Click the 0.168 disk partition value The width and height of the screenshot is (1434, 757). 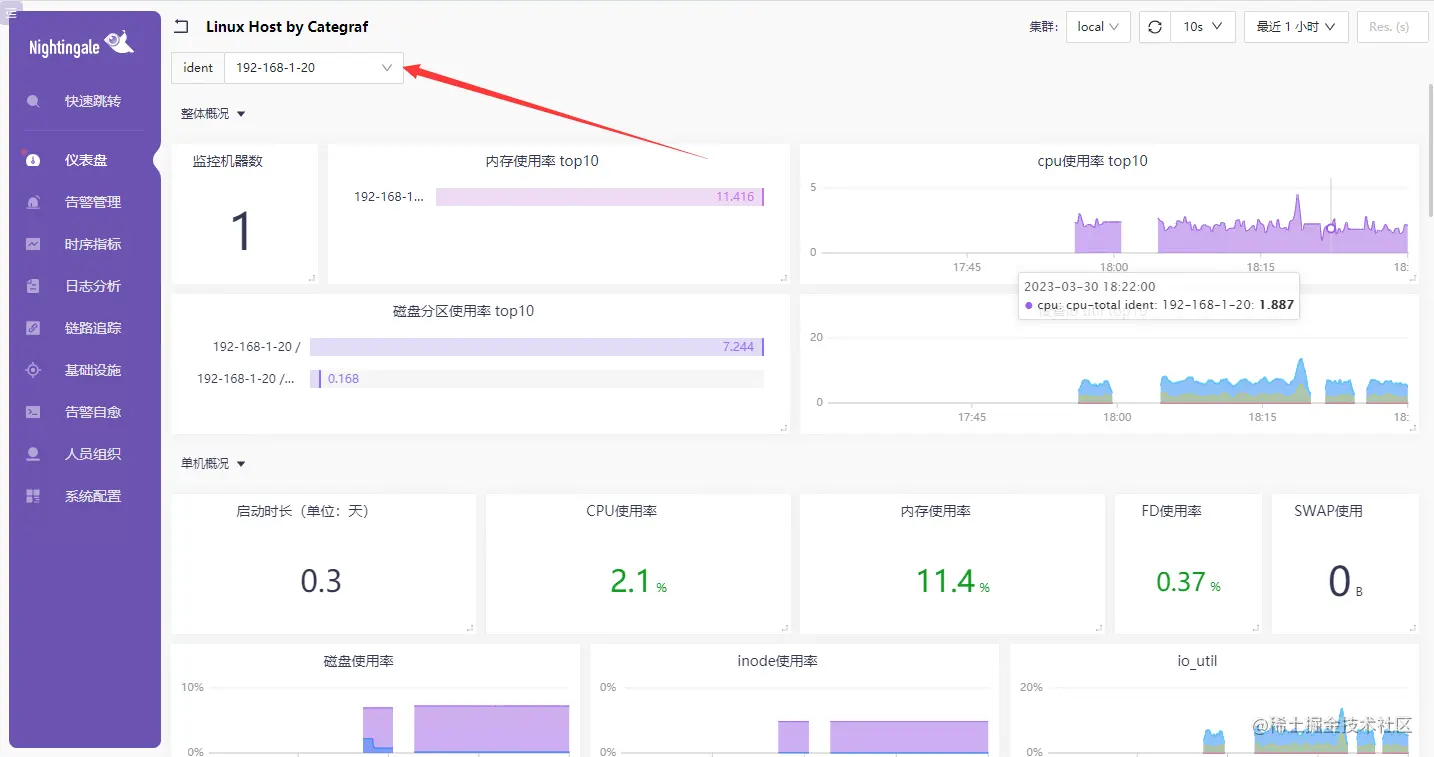coord(343,379)
